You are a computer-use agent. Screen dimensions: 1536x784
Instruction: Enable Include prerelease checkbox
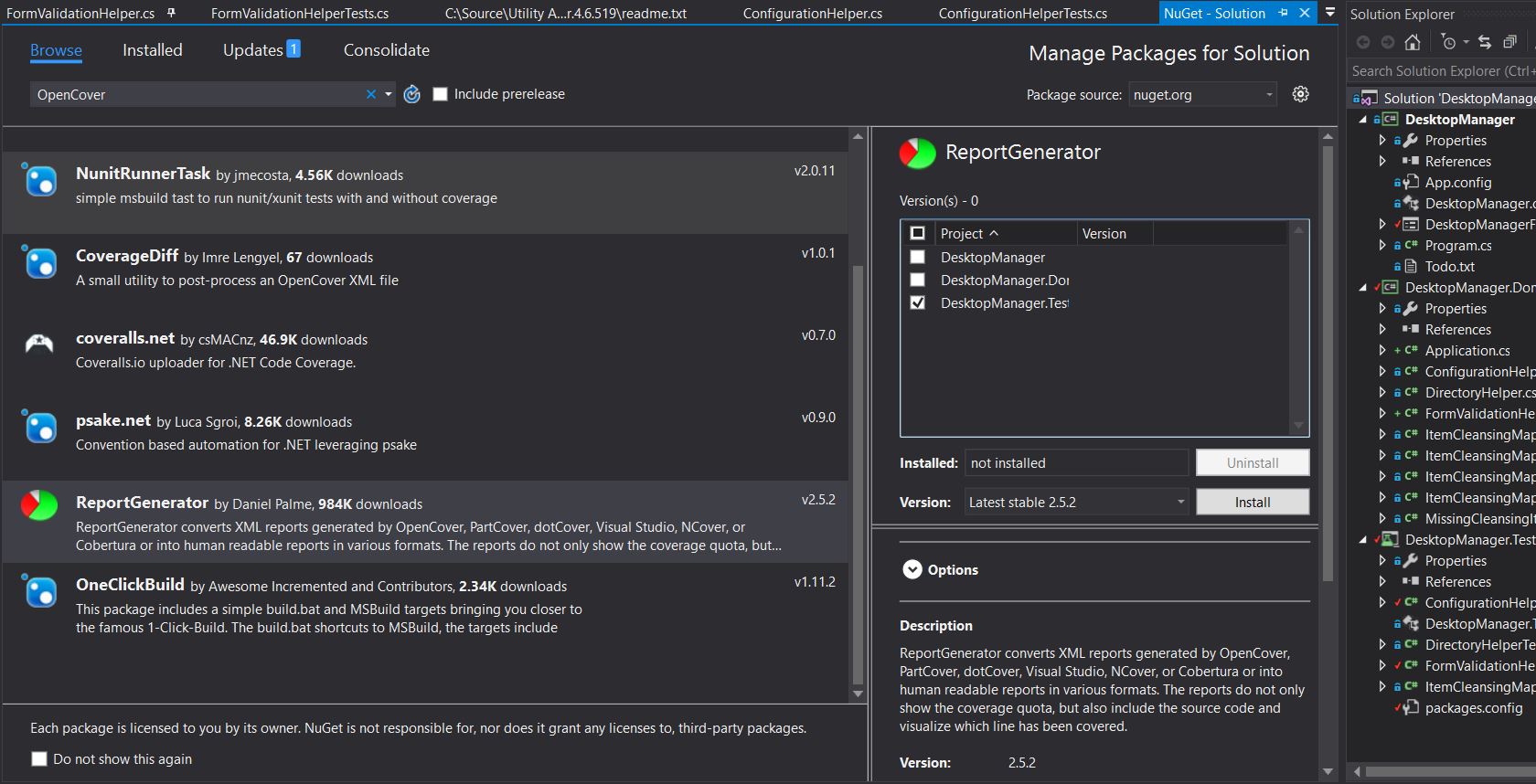[440, 94]
